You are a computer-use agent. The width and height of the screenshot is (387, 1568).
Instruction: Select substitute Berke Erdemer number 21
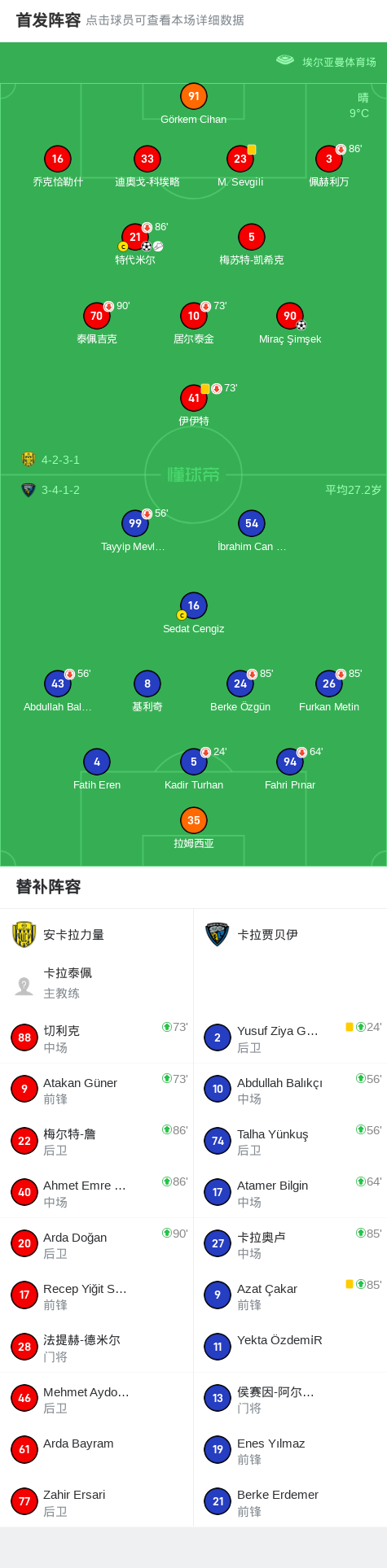pyautogui.click(x=218, y=1501)
